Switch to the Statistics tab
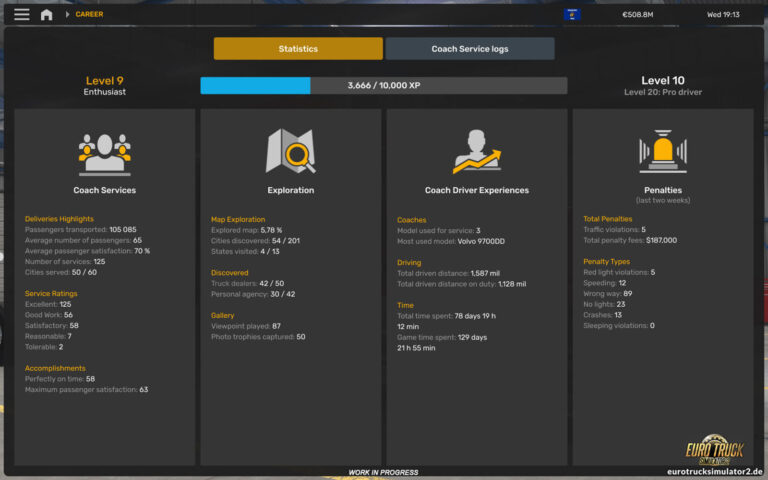 pyautogui.click(x=298, y=49)
